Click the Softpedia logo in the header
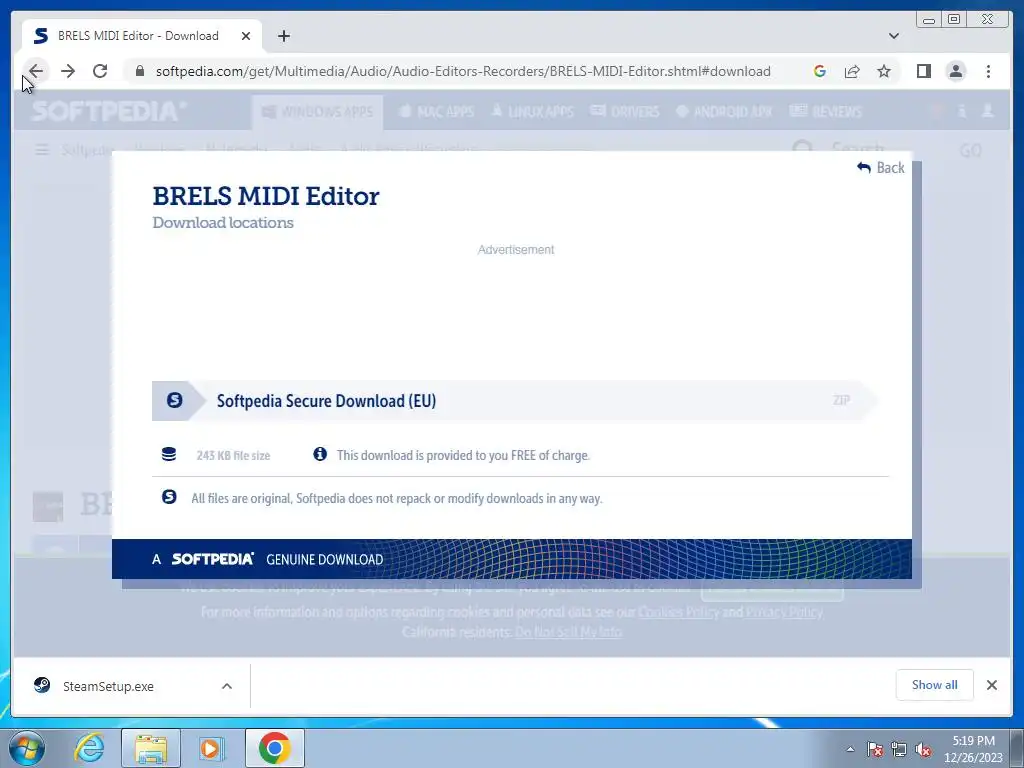The image size is (1024, 768). coord(108,112)
